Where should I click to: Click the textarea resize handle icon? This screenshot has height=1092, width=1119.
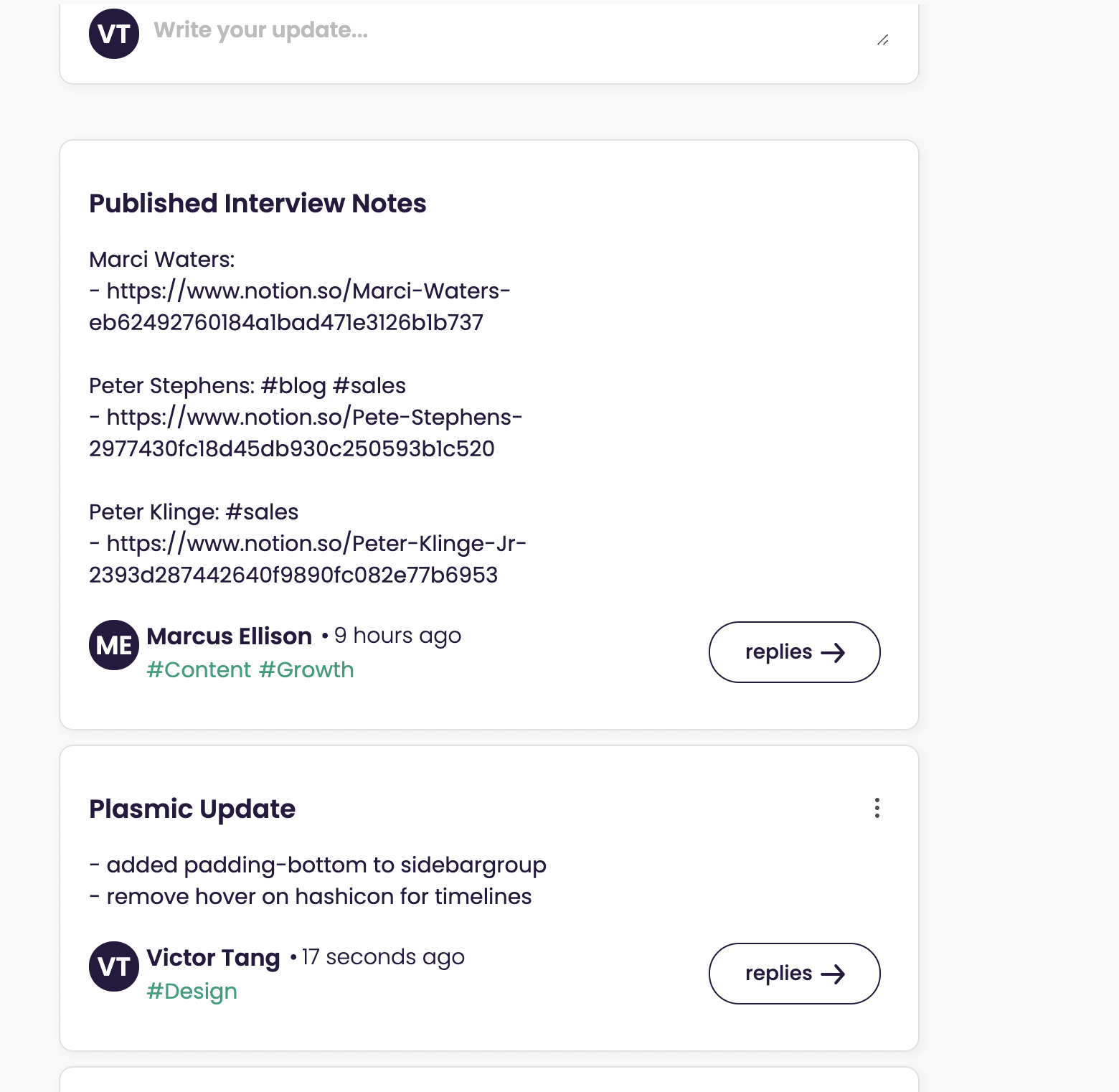[x=884, y=40]
